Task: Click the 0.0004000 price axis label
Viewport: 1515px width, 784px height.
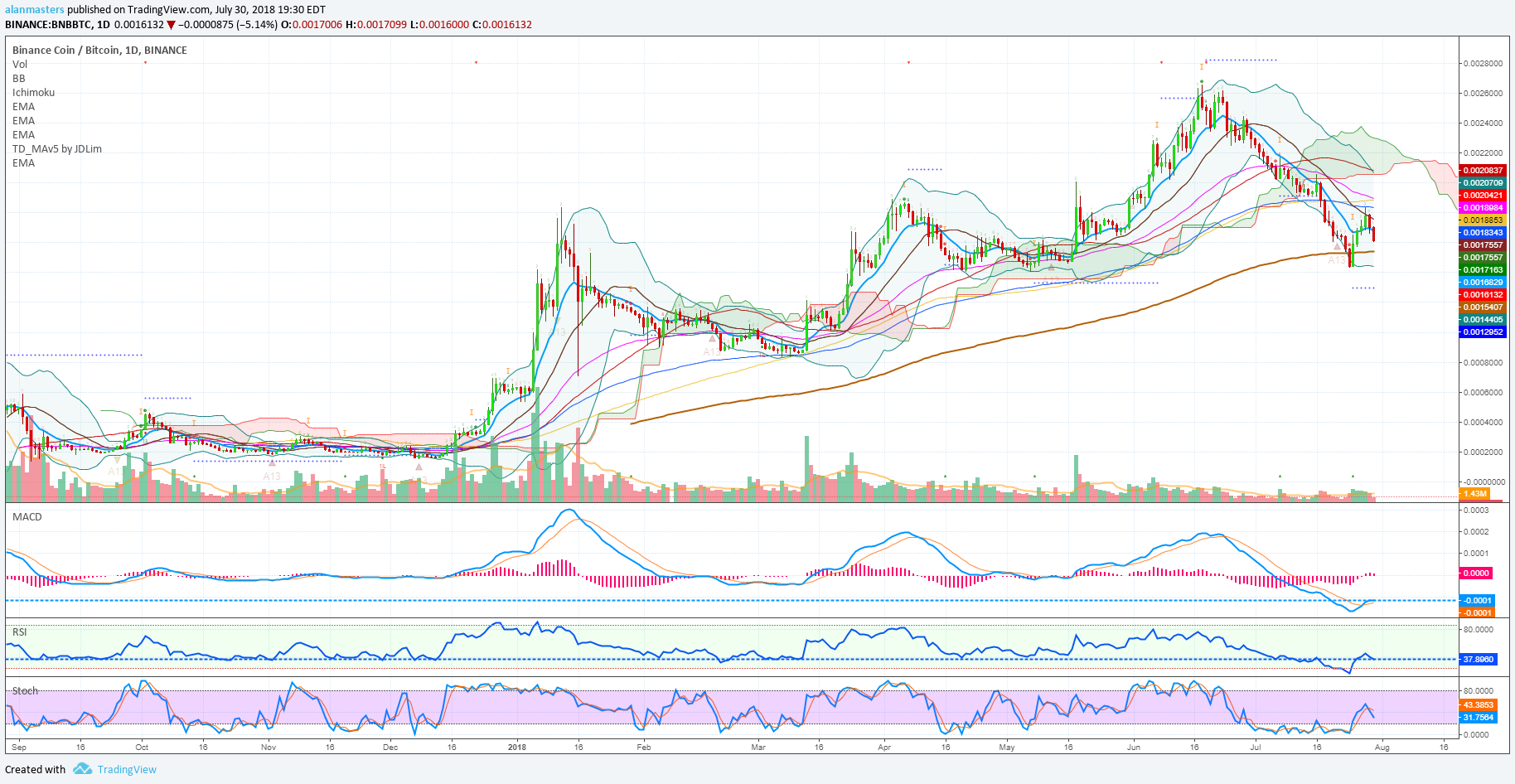Action: [1484, 423]
